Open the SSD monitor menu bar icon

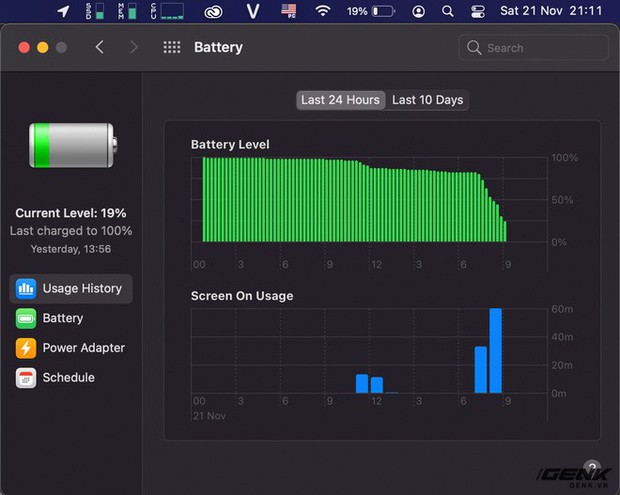click(95, 11)
